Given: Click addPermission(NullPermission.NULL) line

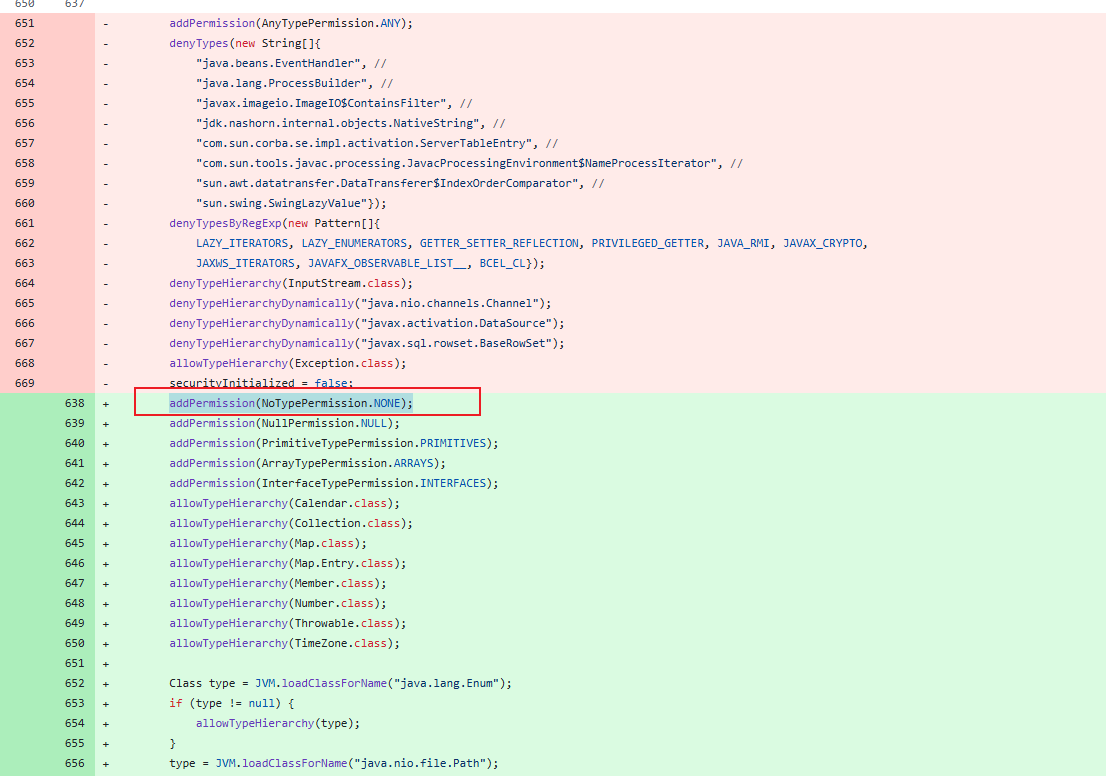Looking at the screenshot, I should pos(284,423).
